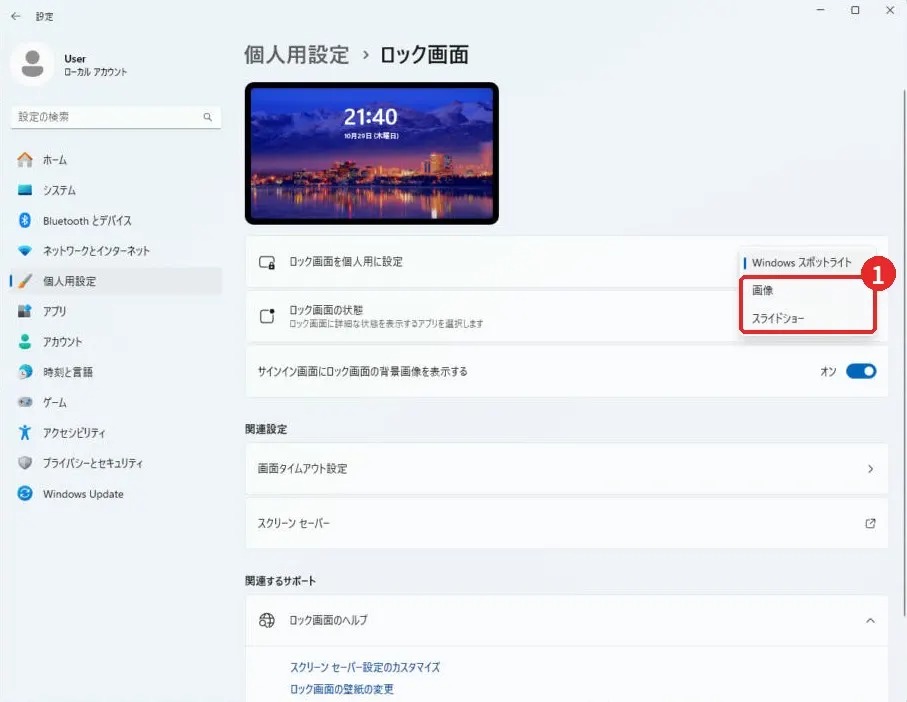Screen dimensions: 907x702
Task: Toggle サインイン画面 background image switch
Action: [x=861, y=371]
